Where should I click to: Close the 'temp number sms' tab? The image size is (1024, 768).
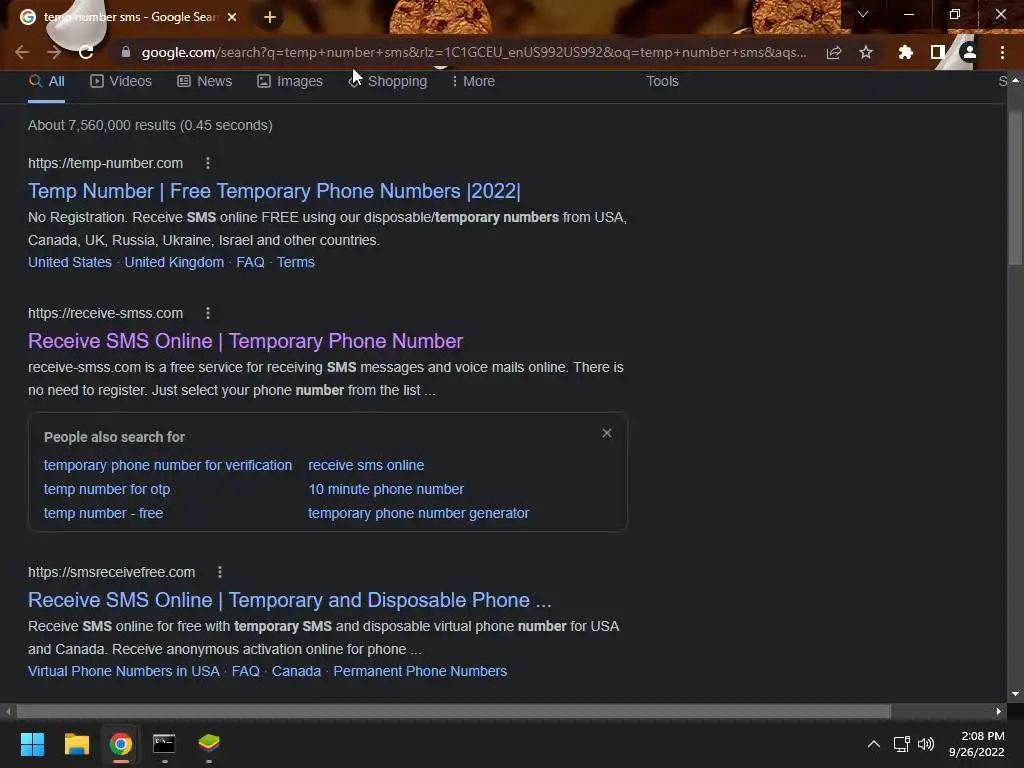232,17
